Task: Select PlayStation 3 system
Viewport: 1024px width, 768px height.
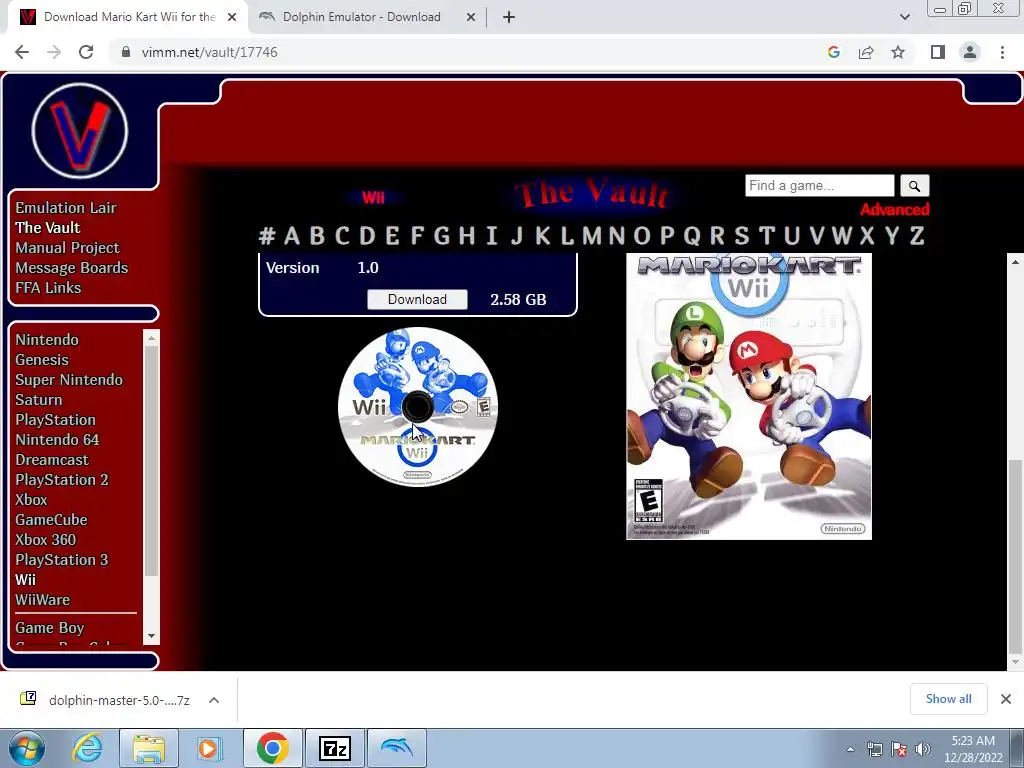Action: point(61,560)
